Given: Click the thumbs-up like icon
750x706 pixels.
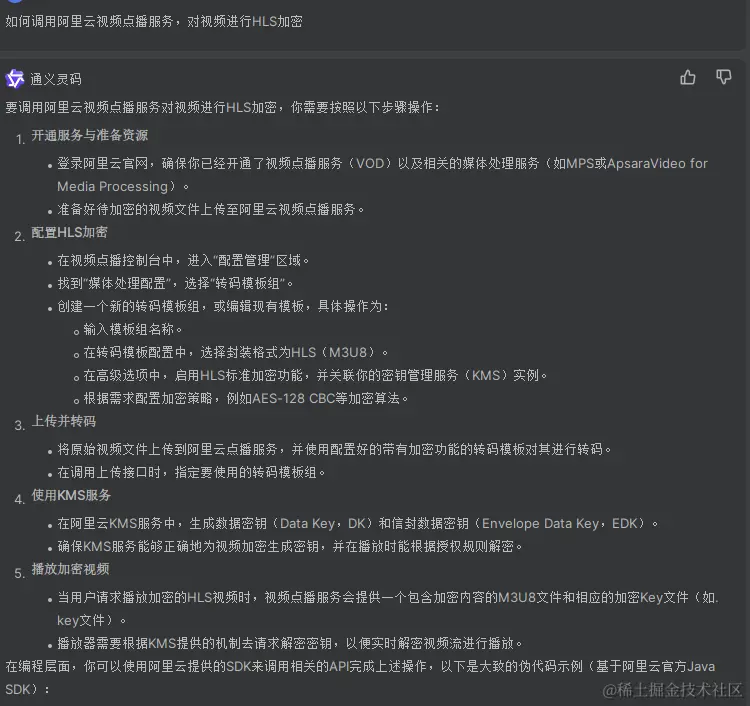Looking at the screenshot, I should 688,77.
